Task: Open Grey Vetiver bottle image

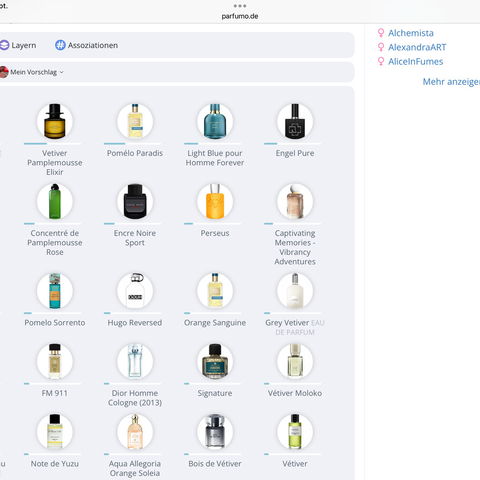Action: [x=295, y=291]
